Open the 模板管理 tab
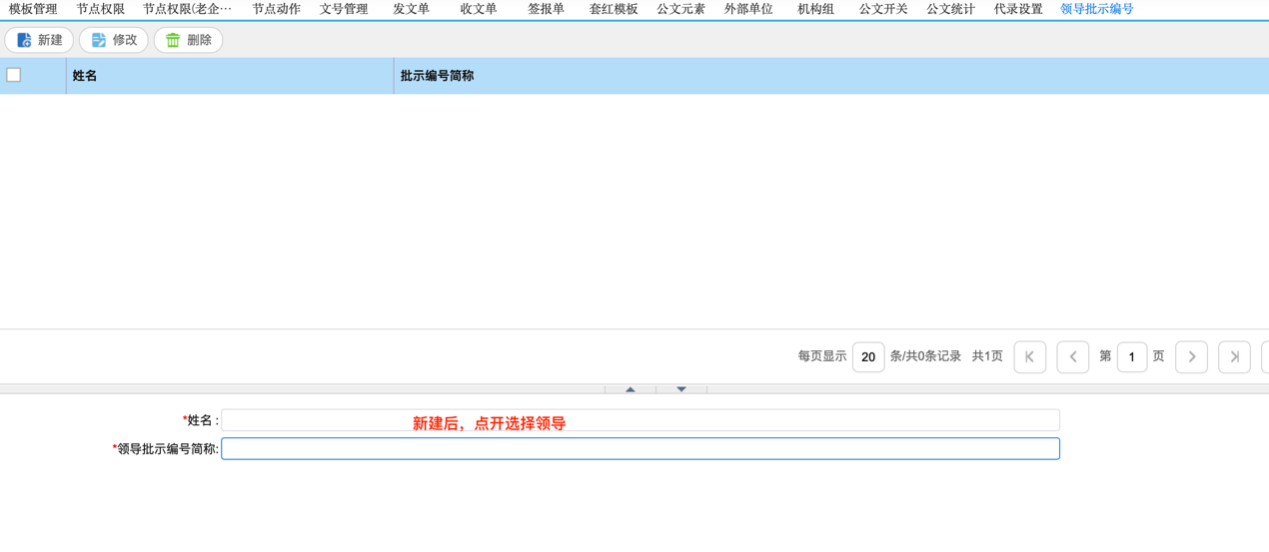This screenshot has width=1269, height=552. pyautogui.click(x=33, y=9)
